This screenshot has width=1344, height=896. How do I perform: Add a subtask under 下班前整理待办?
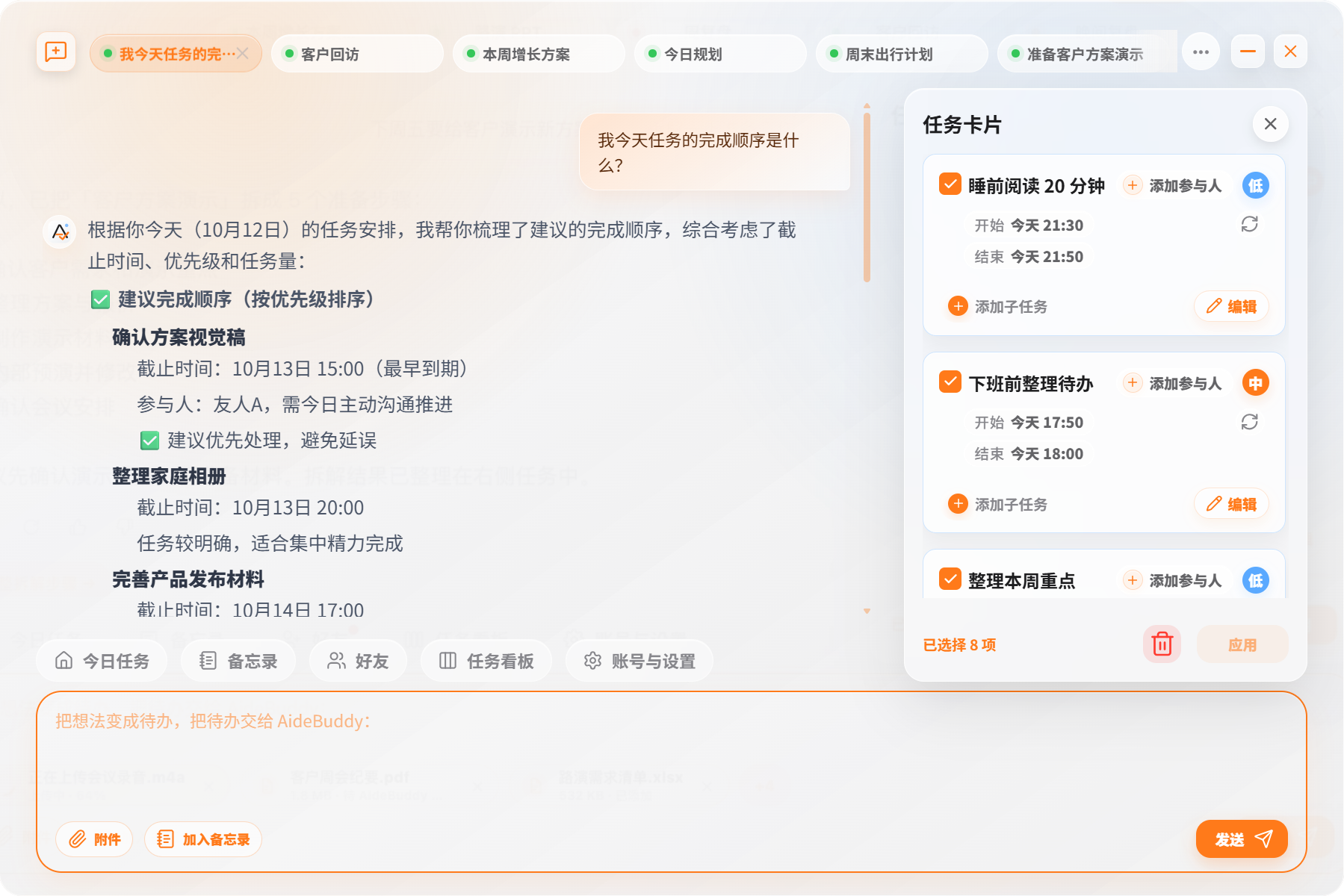(997, 504)
